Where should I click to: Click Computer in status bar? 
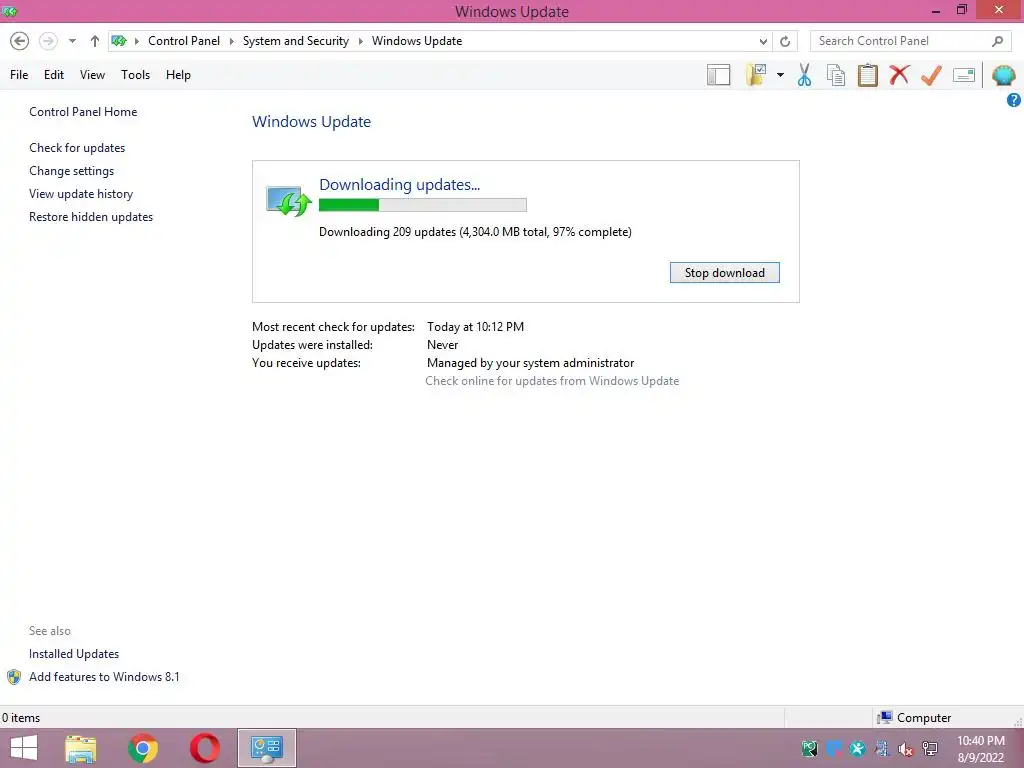[x=914, y=718]
